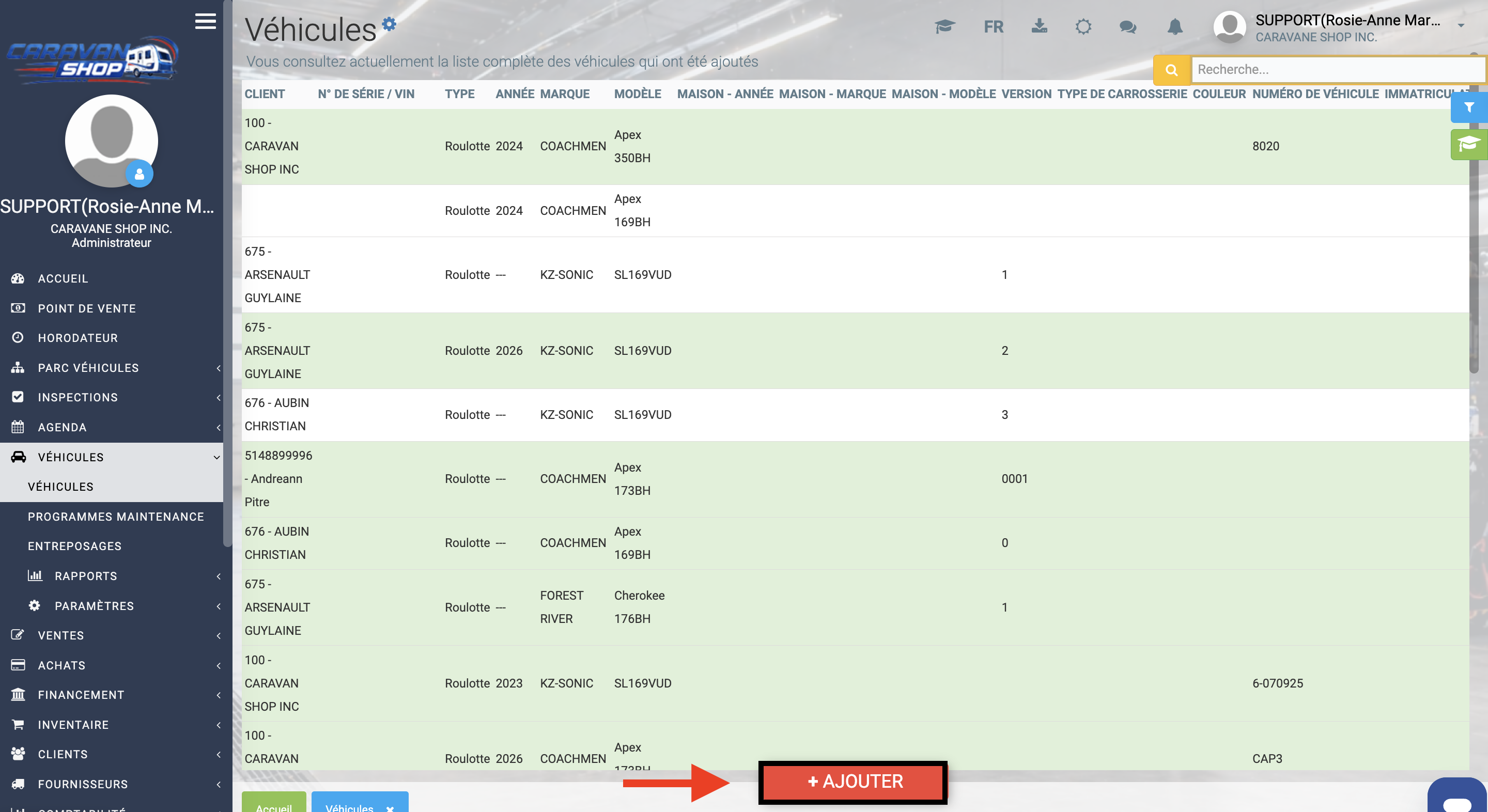The width and height of the screenshot is (1488, 812).
Task: Click the Caravan Shop logo
Action: pyautogui.click(x=92, y=59)
